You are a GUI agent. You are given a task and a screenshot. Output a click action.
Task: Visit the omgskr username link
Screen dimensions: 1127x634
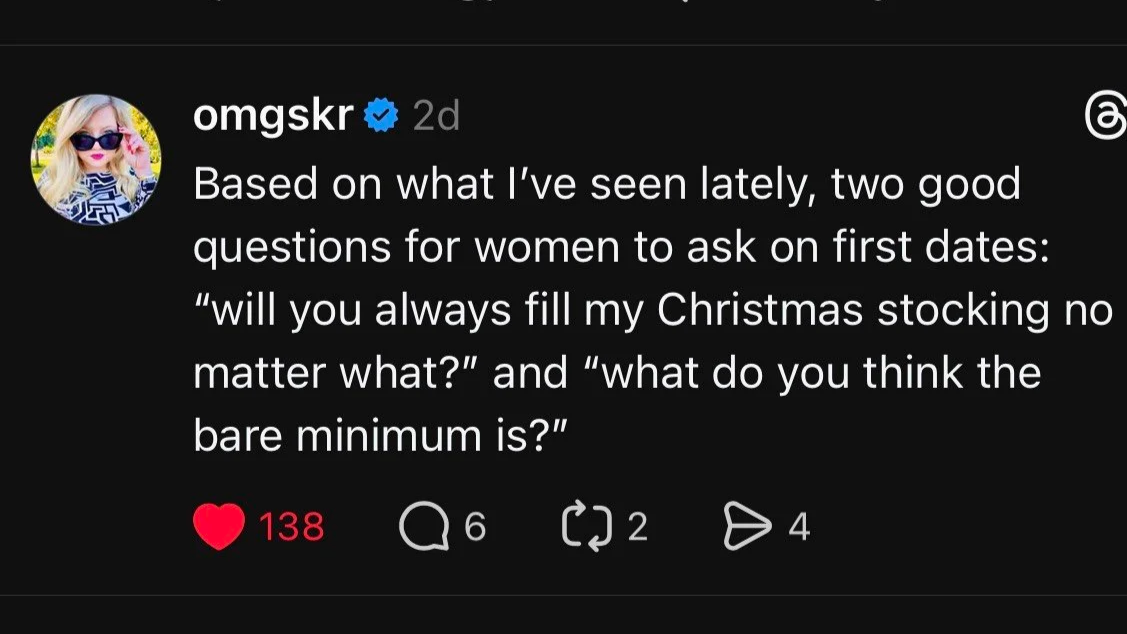(x=272, y=117)
